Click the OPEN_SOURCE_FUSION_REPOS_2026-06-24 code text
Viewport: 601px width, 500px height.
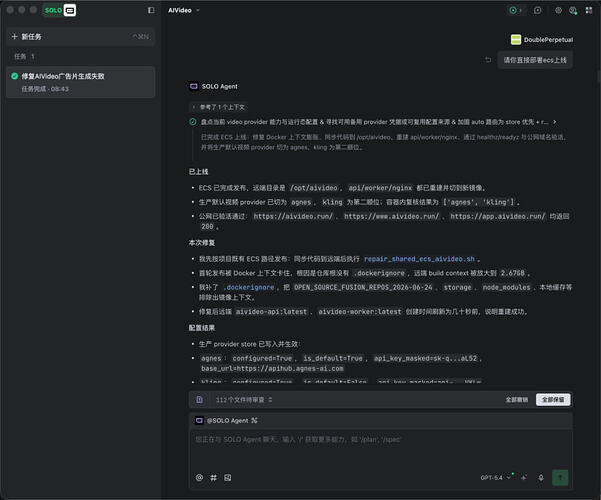[x=363, y=288]
